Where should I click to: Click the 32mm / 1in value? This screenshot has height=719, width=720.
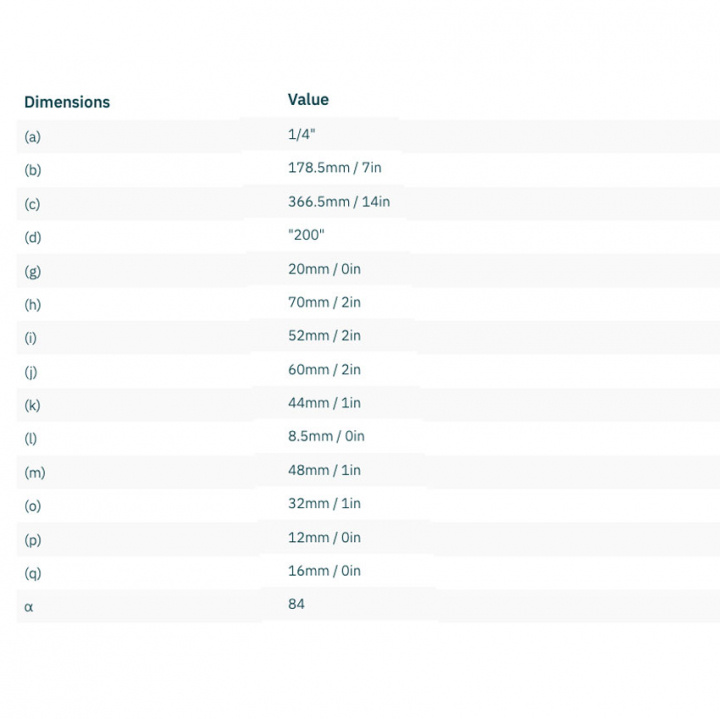coord(324,503)
